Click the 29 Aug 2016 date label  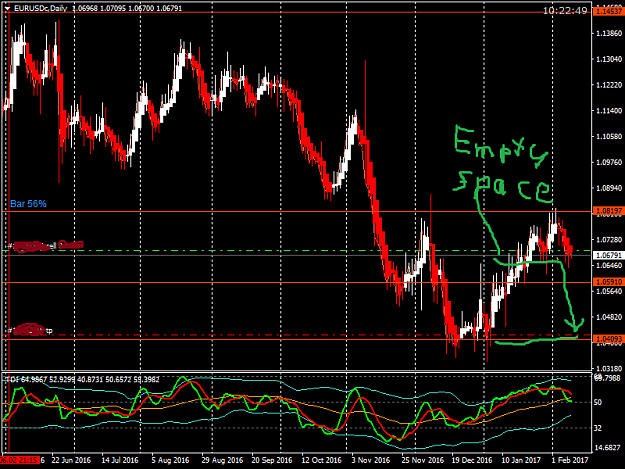(x=222, y=460)
